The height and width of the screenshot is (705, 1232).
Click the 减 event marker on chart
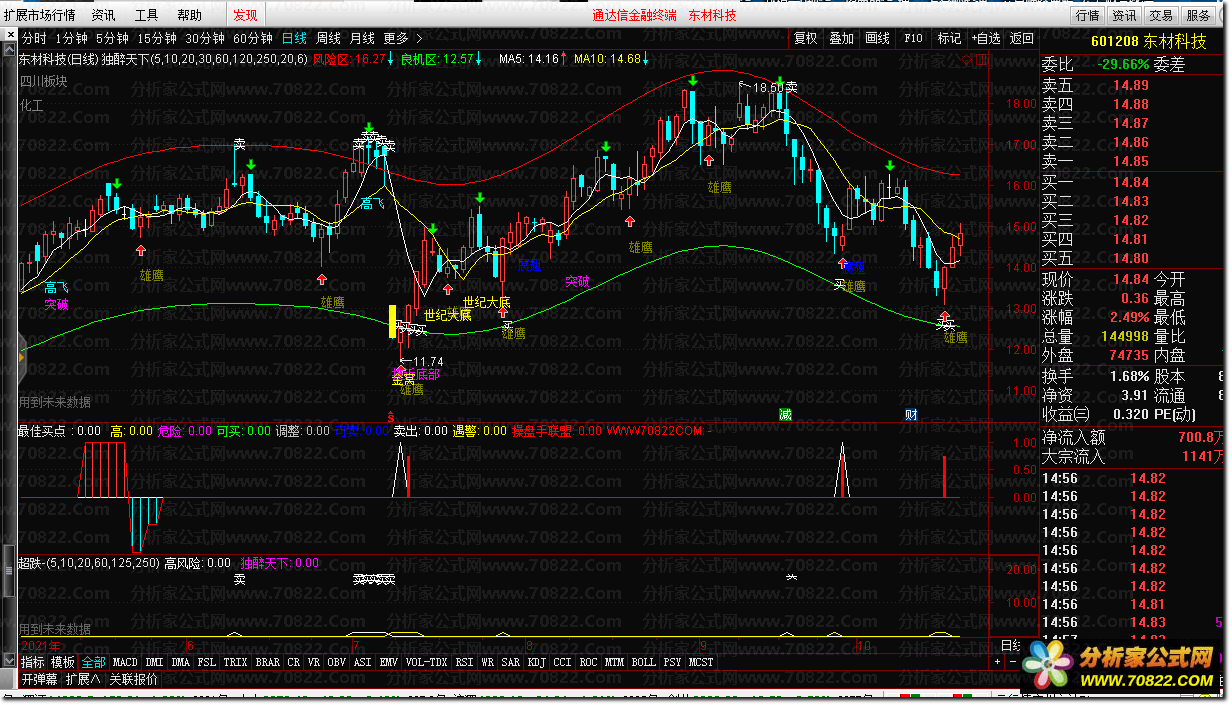(x=786, y=414)
